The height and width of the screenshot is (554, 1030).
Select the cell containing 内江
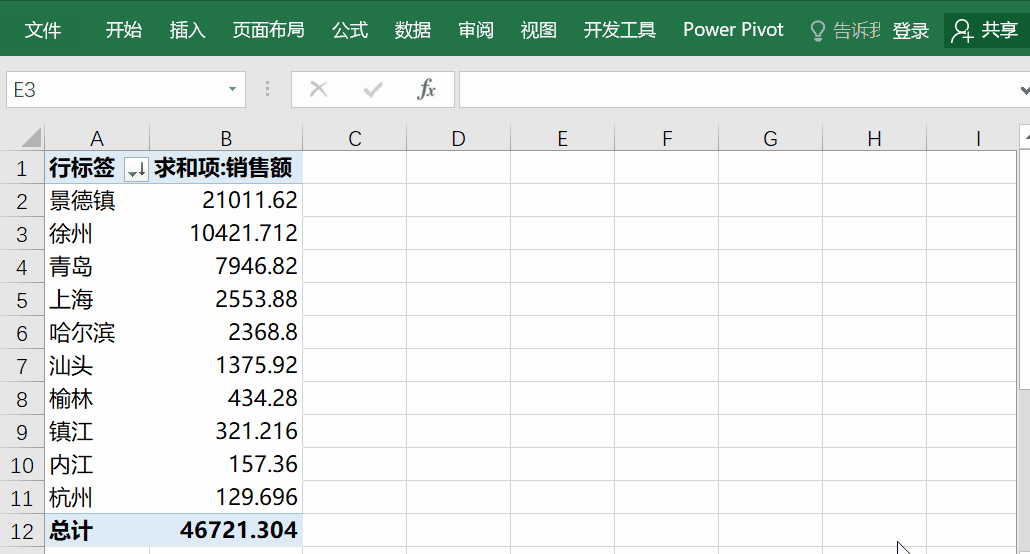97,465
